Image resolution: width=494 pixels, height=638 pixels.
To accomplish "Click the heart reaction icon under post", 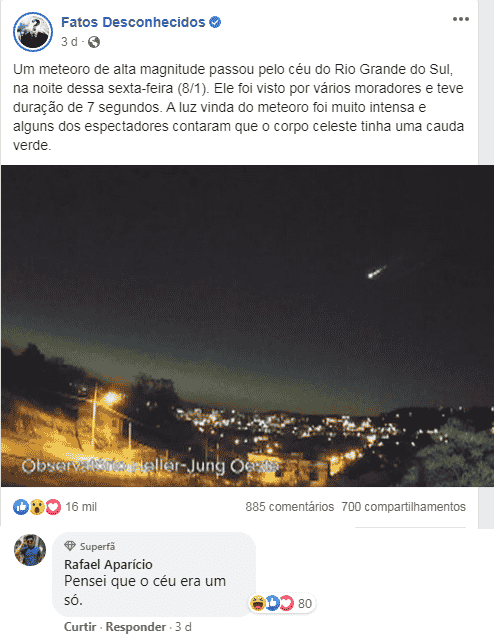I will [53, 507].
